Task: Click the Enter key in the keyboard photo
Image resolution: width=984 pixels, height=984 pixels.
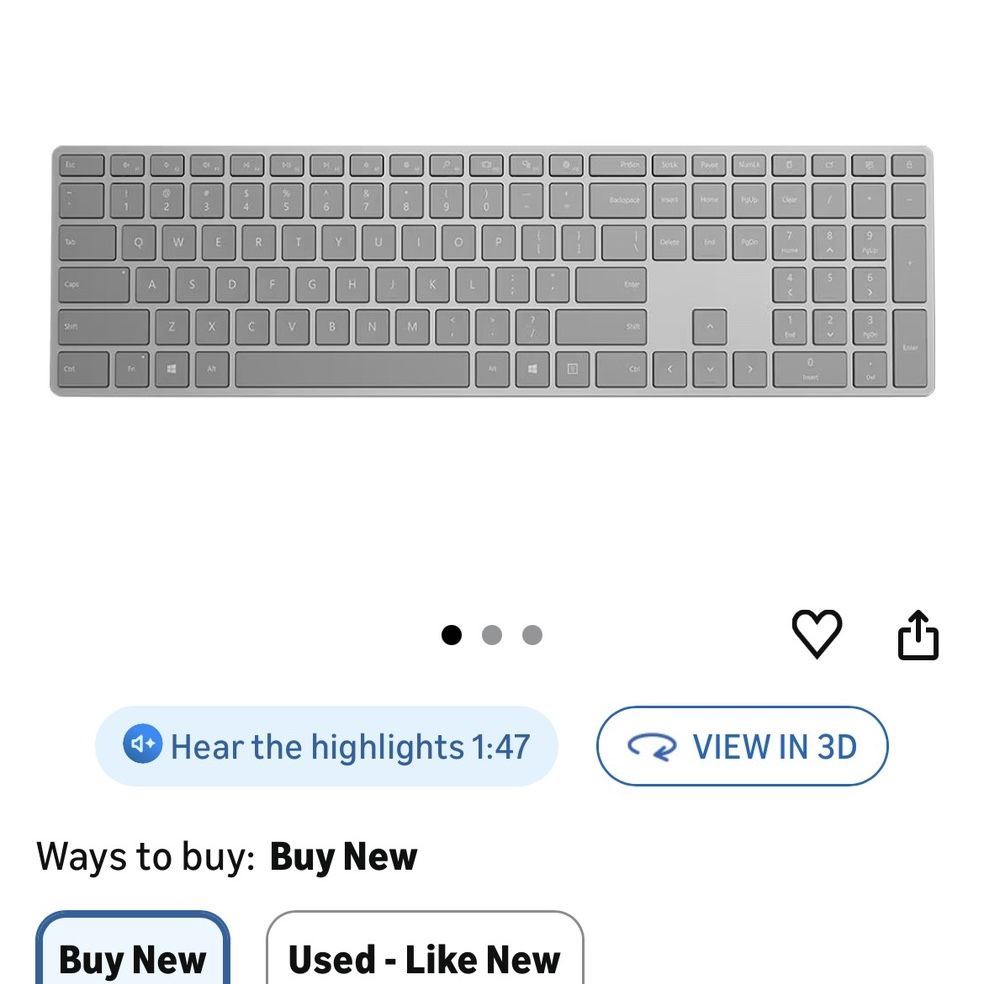Action: coord(611,284)
